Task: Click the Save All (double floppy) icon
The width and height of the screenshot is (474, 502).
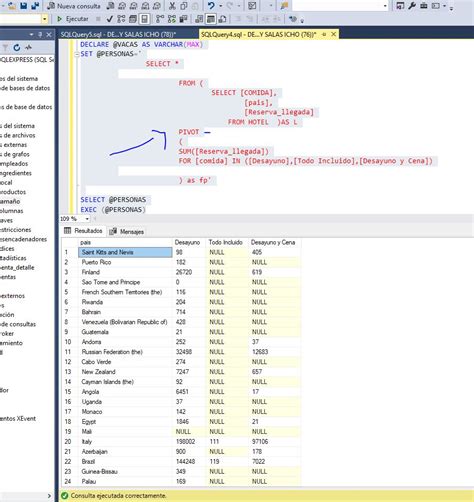Action: pos(35,6)
